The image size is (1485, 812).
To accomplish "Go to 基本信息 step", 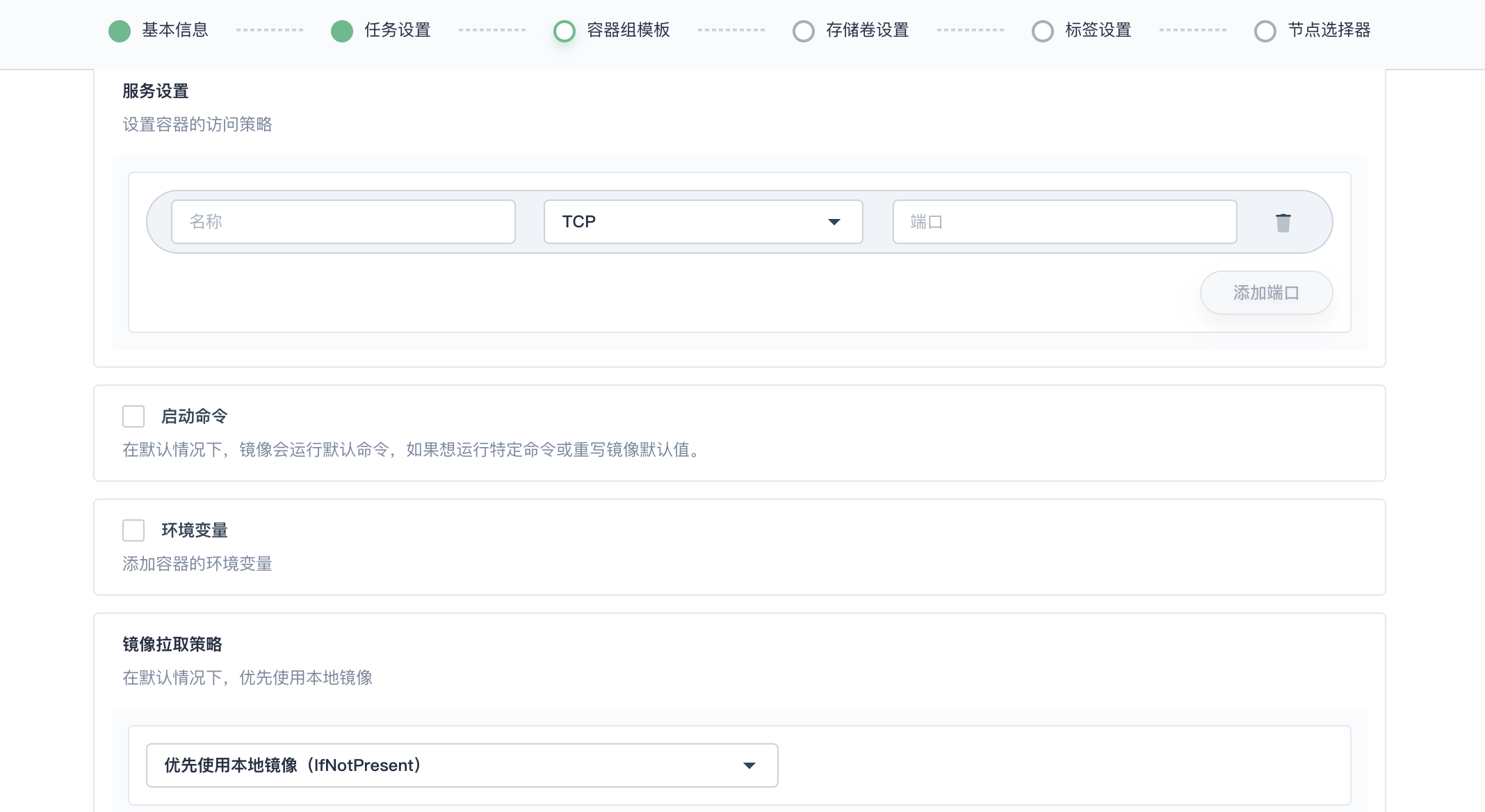I will 159,31.
